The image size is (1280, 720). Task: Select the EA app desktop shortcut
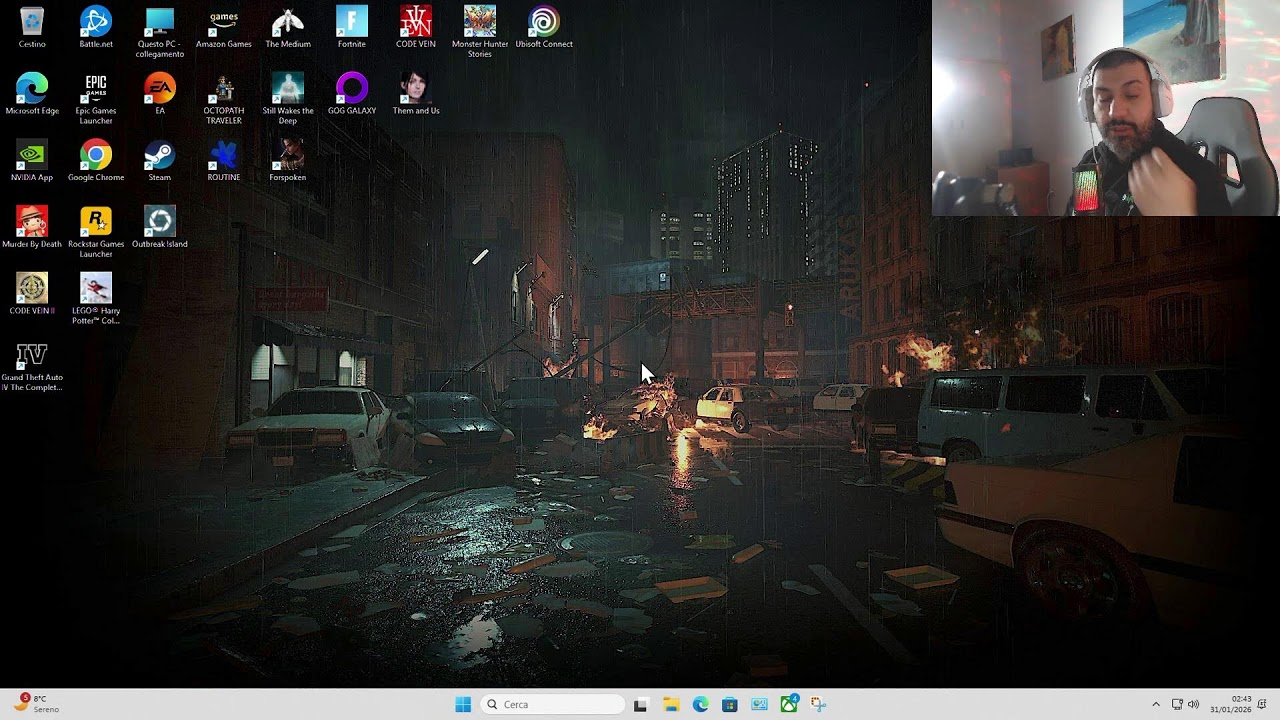click(160, 95)
